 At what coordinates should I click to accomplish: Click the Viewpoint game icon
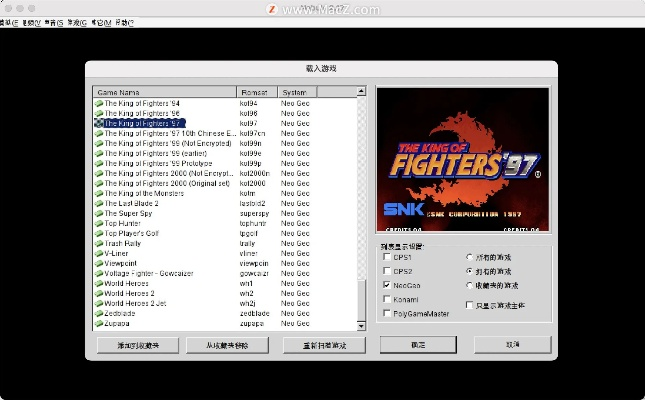point(99,263)
